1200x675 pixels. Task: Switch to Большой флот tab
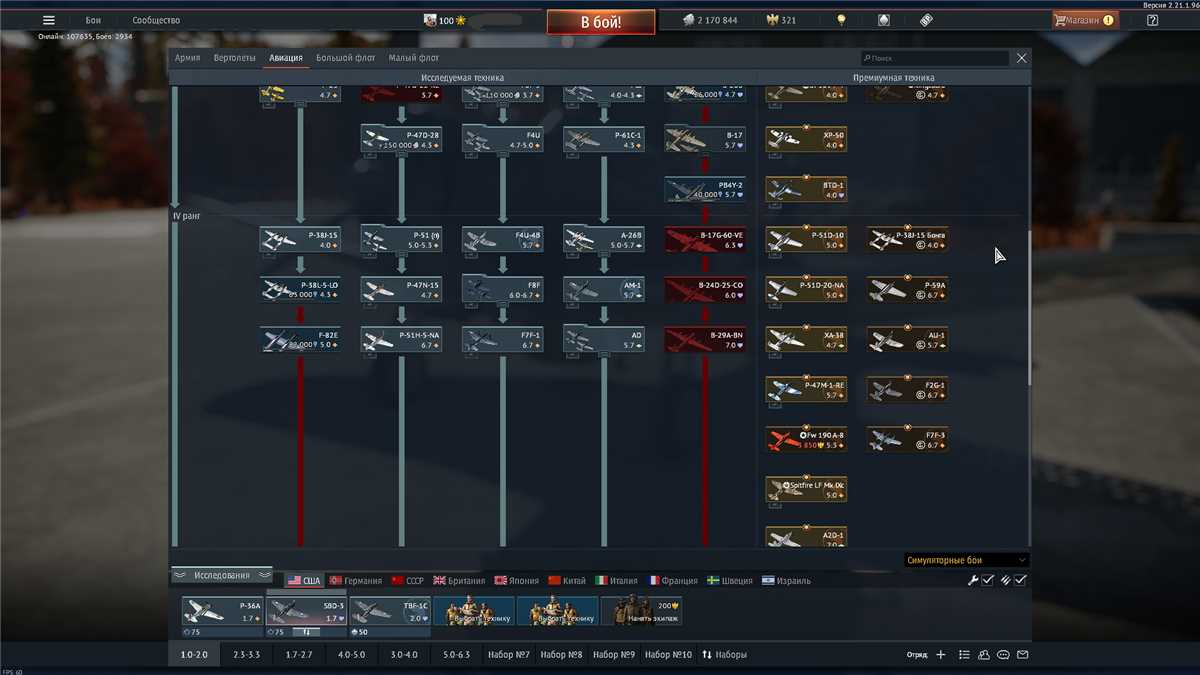[x=346, y=58]
